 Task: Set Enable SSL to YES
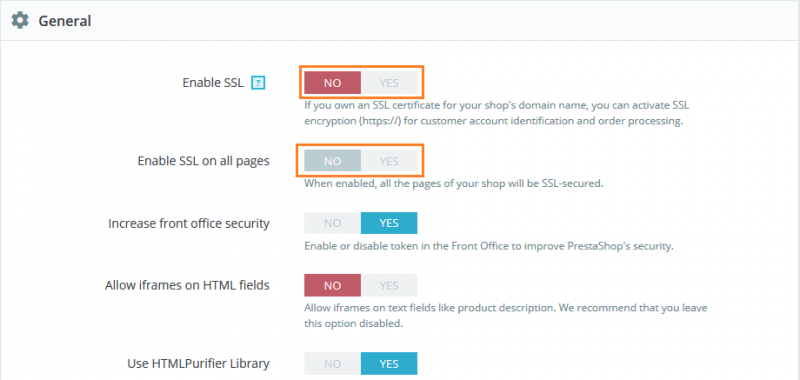(x=389, y=83)
